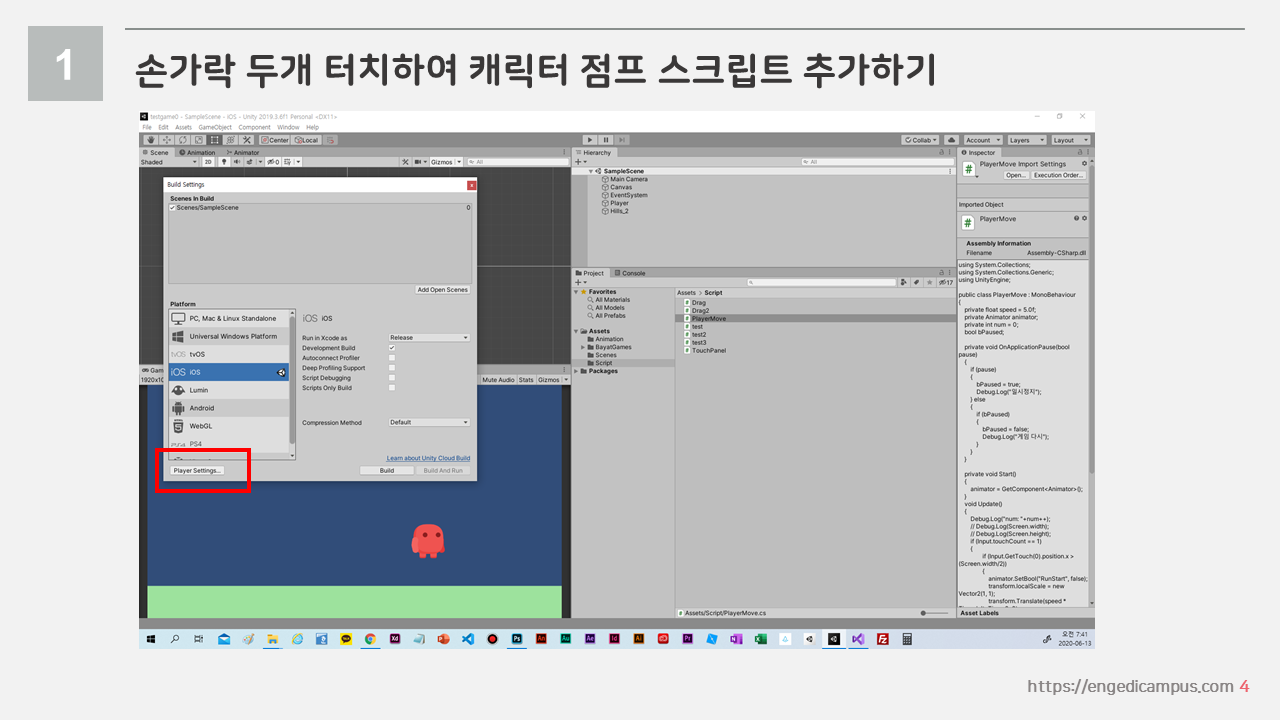Open the Account dropdown

983,140
